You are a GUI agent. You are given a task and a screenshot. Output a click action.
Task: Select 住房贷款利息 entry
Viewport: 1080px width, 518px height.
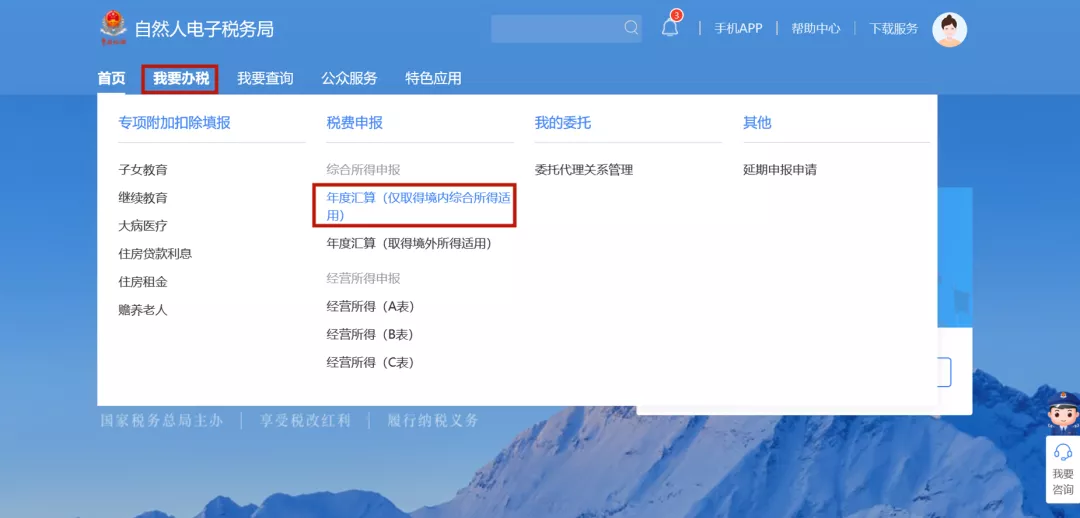(155, 253)
